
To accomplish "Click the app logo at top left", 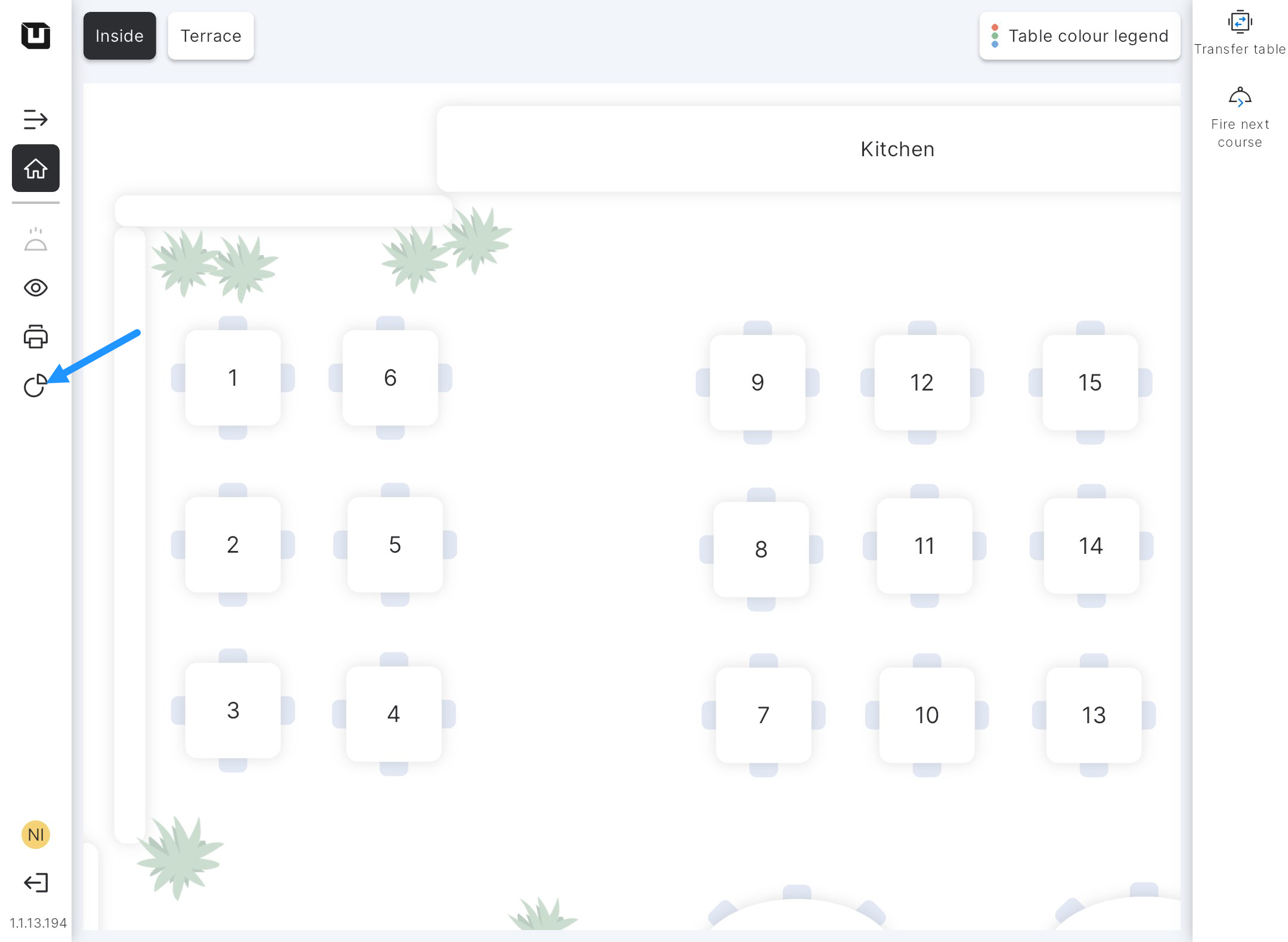I will 36,35.
